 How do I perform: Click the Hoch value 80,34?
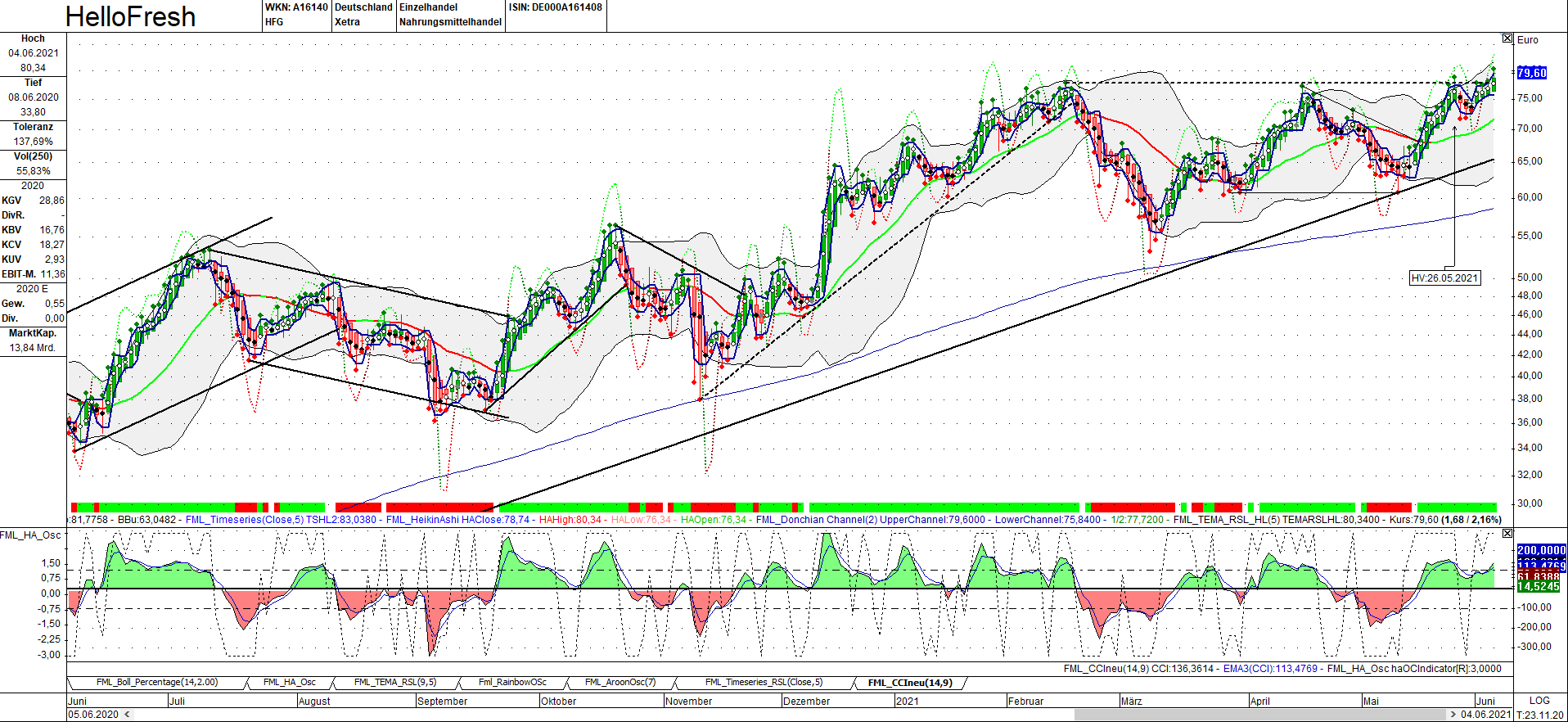[x=33, y=68]
